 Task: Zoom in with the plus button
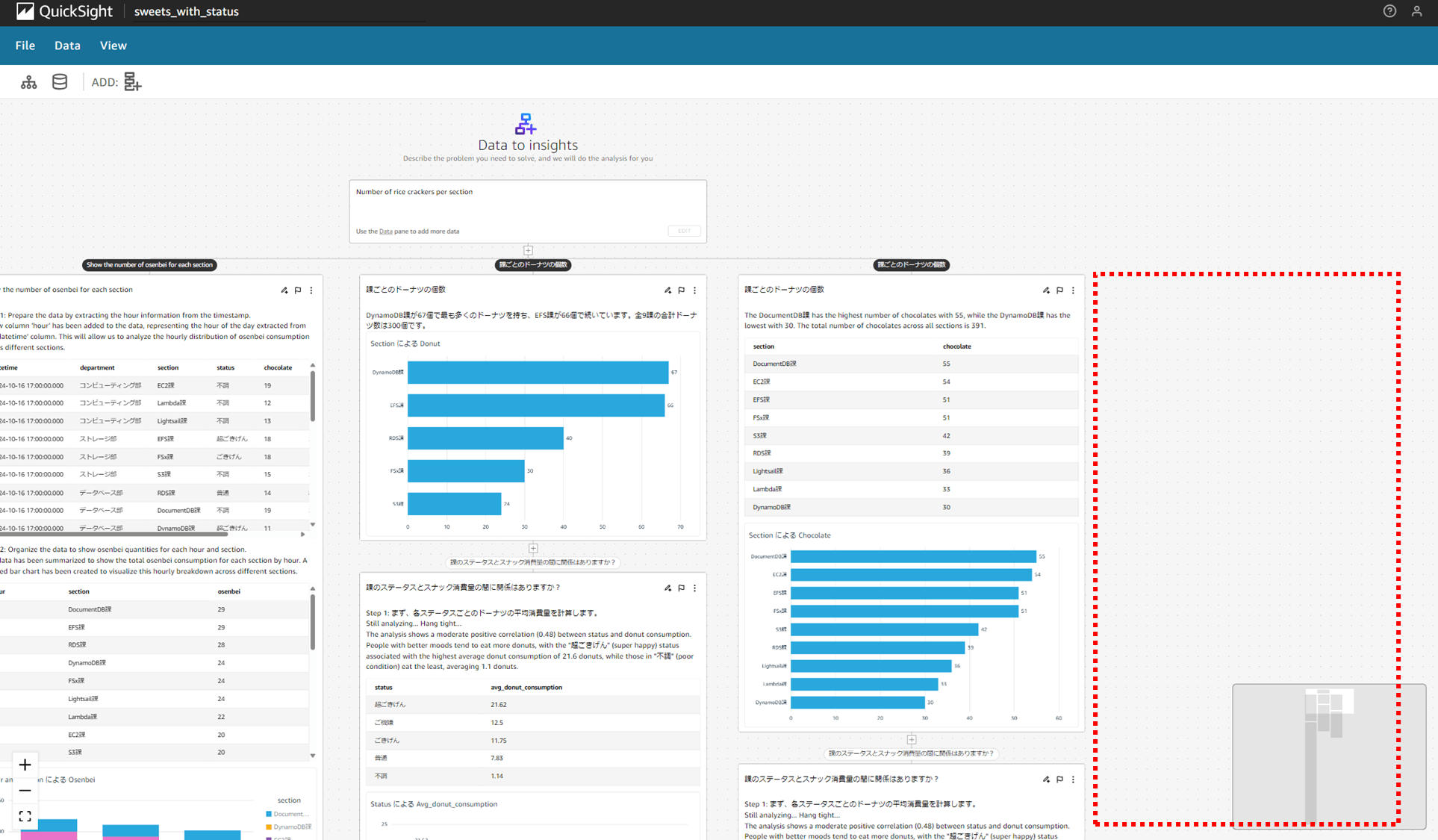[25, 765]
